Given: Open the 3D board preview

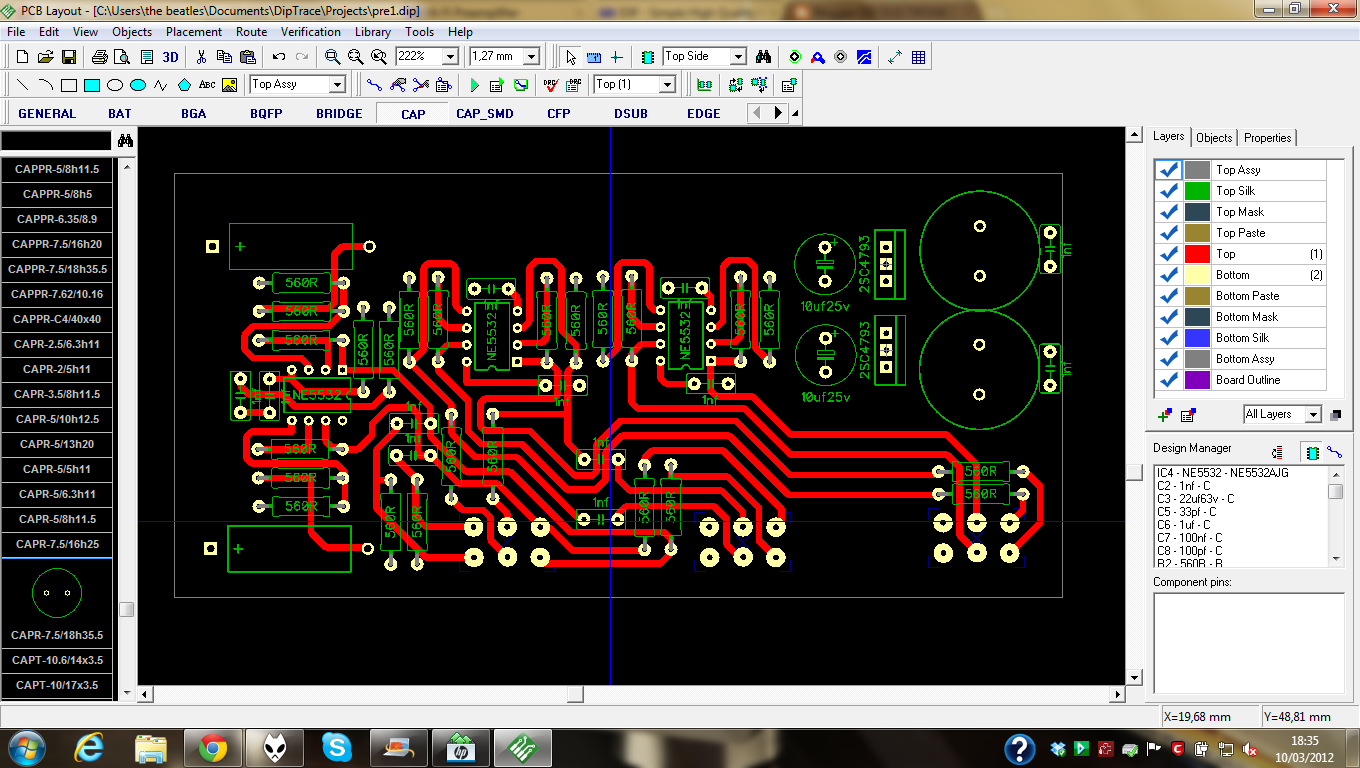Looking at the screenshot, I should [167, 57].
